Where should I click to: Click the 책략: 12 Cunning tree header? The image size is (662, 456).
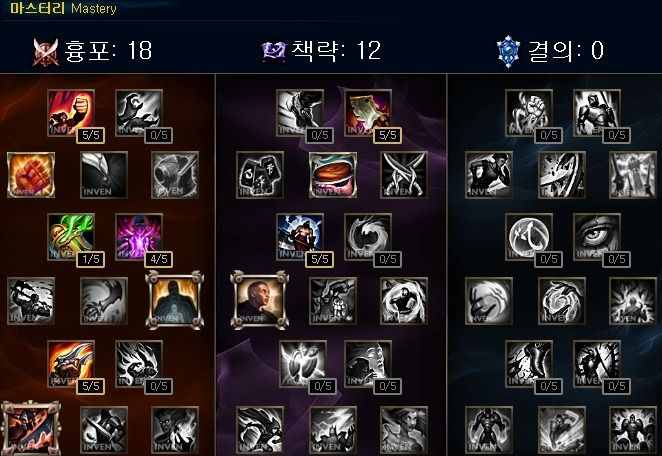coord(321,51)
